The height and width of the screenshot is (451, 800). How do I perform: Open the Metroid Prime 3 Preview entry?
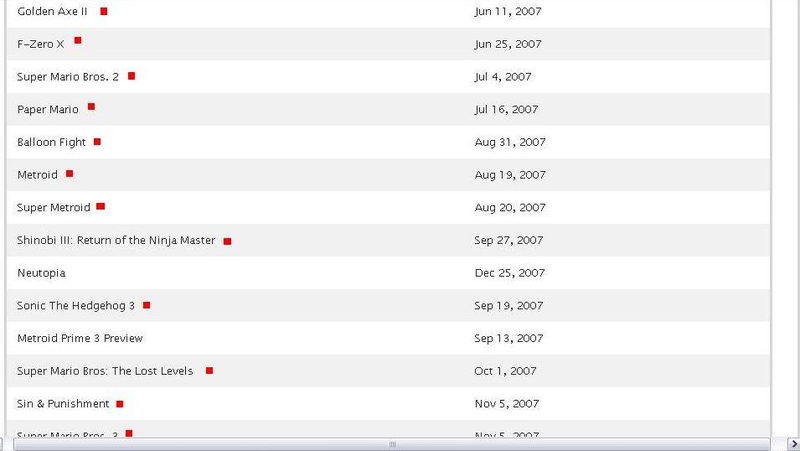[x=80, y=338]
